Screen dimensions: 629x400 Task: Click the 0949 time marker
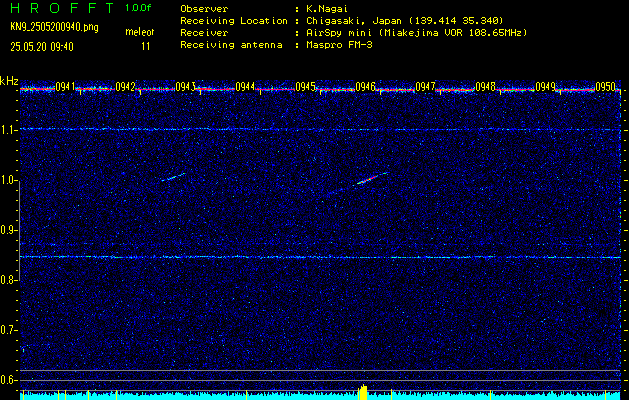tap(545, 86)
